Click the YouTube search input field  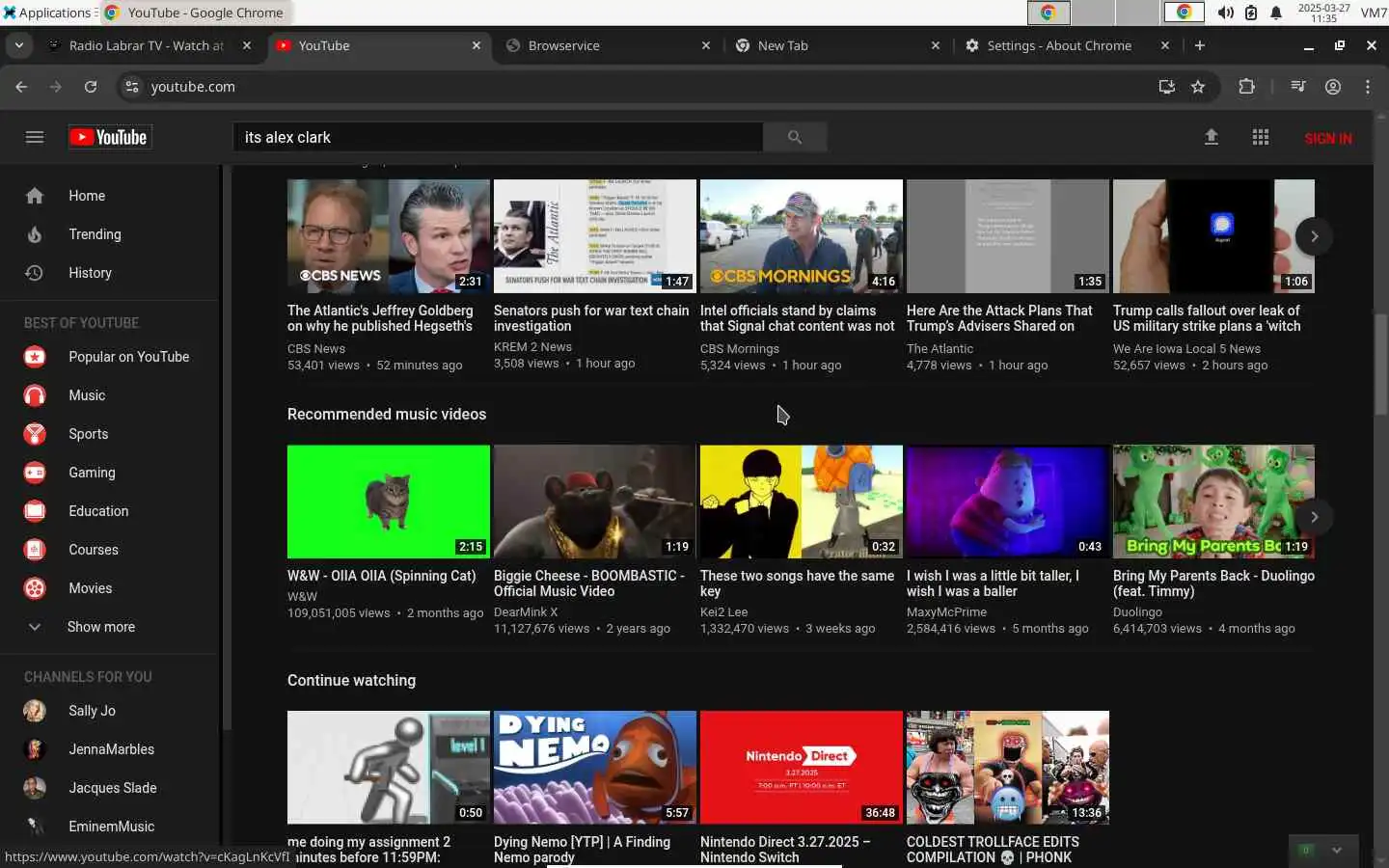(499, 137)
